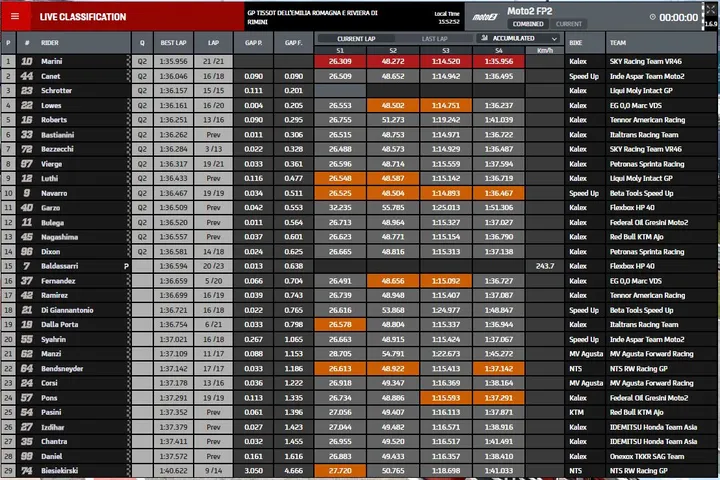Click Dixon's lap count 14/18
The image size is (720, 480).
tap(214, 252)
